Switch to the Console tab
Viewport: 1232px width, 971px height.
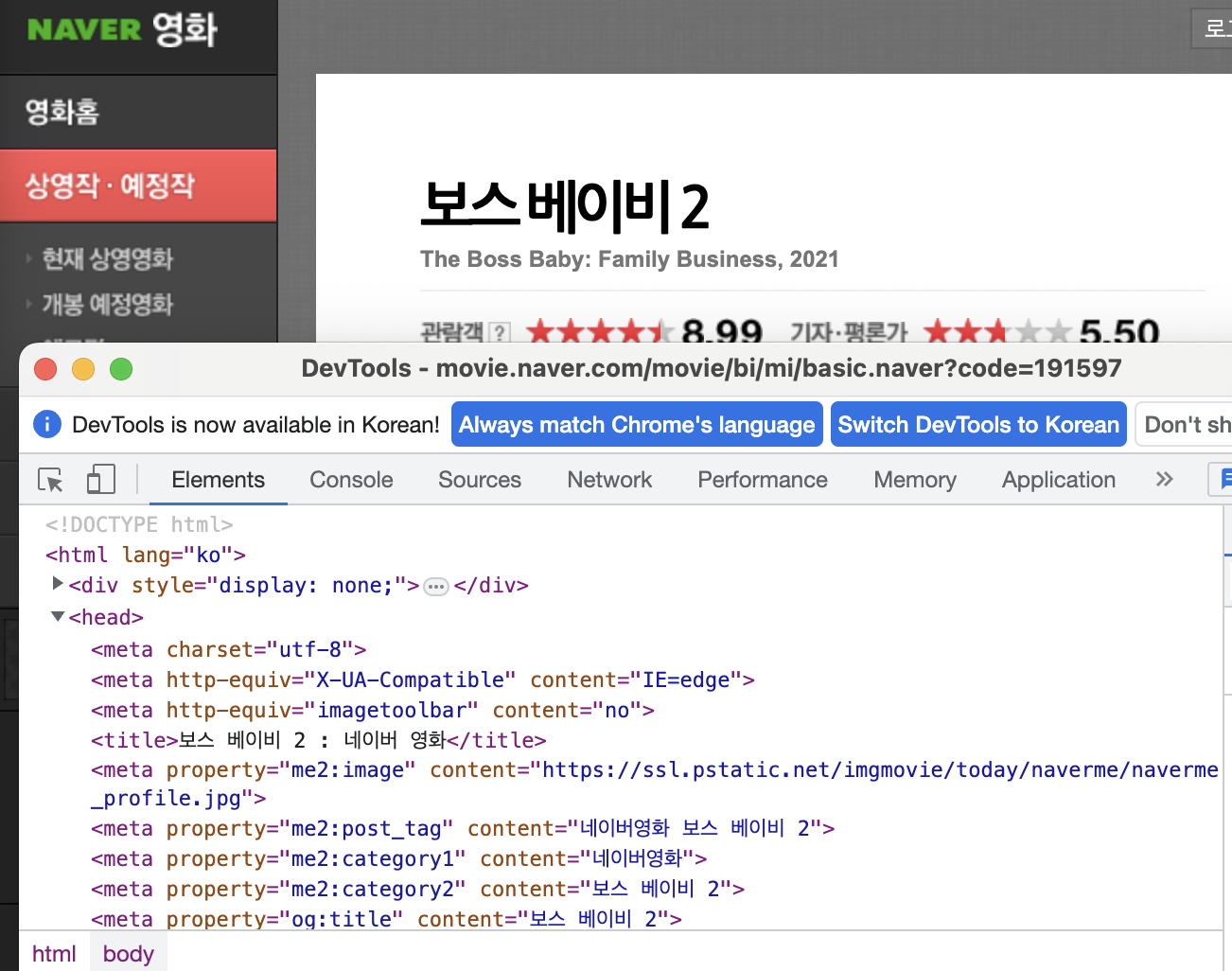click(351, 480)
